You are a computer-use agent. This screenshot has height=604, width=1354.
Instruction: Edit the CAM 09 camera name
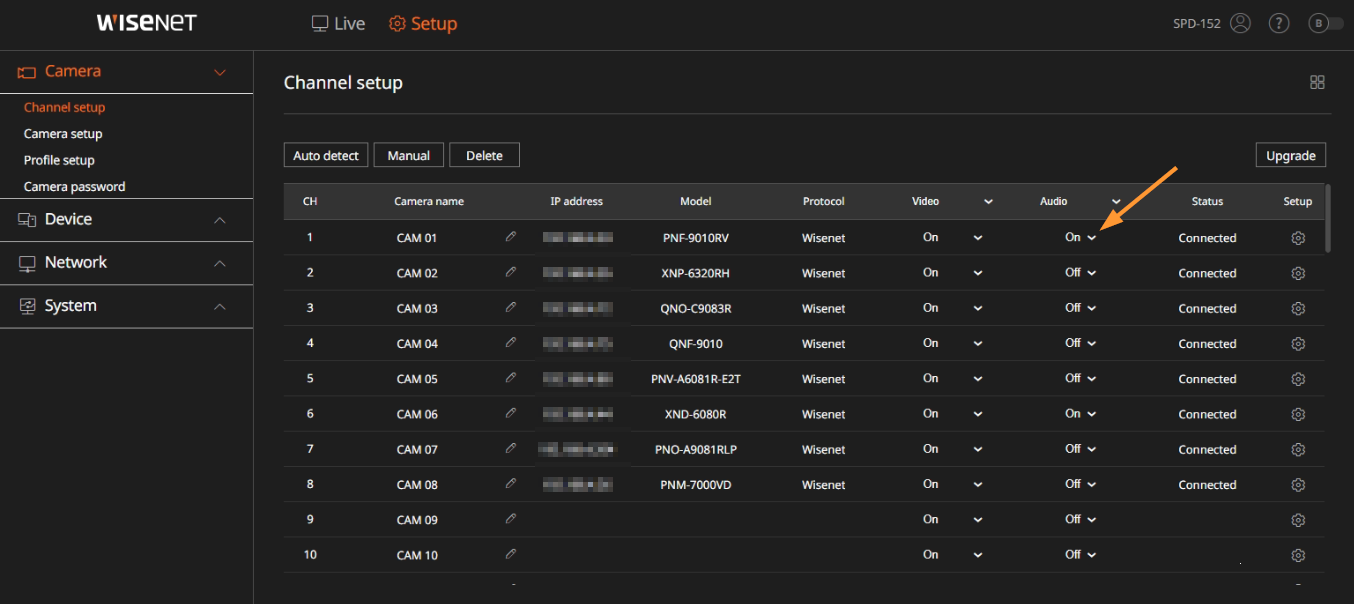[x=511, y=518]
